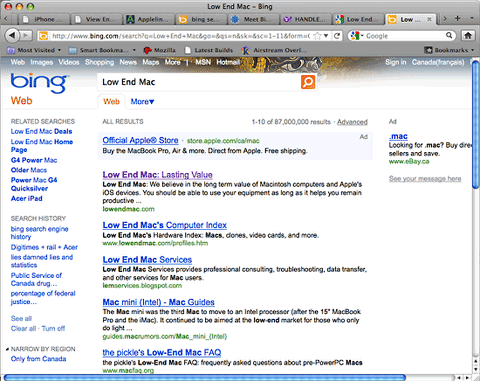
Task: Filter results Only from Canada
Action: (x=38, y=359)
